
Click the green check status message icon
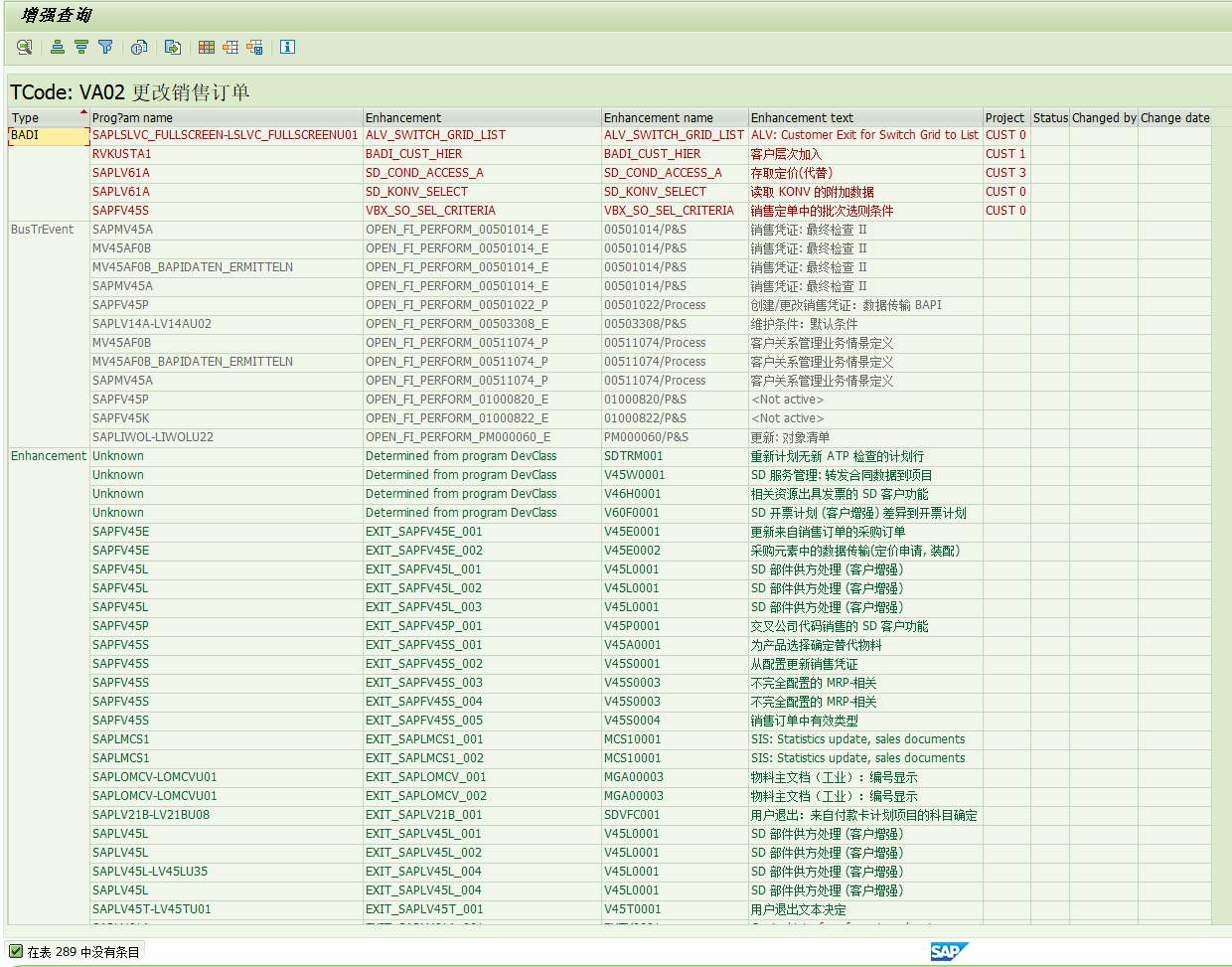click(x=16, y=951)
